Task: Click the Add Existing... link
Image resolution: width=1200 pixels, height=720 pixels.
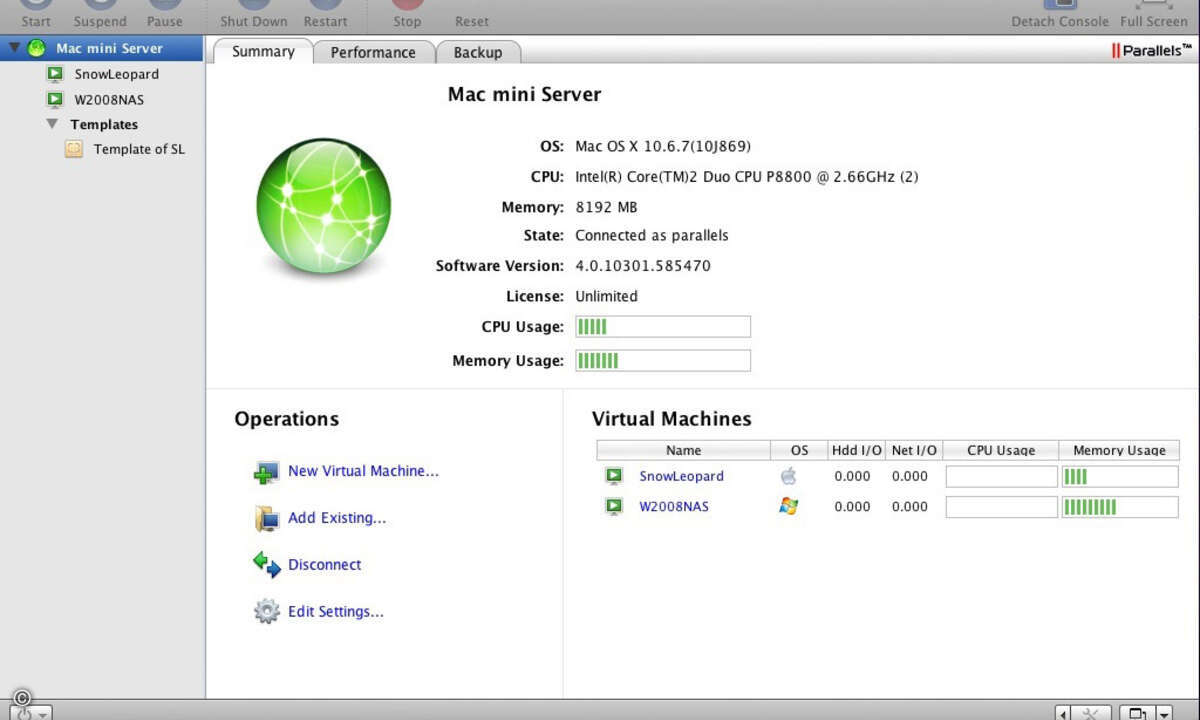Action: (337, 518)
